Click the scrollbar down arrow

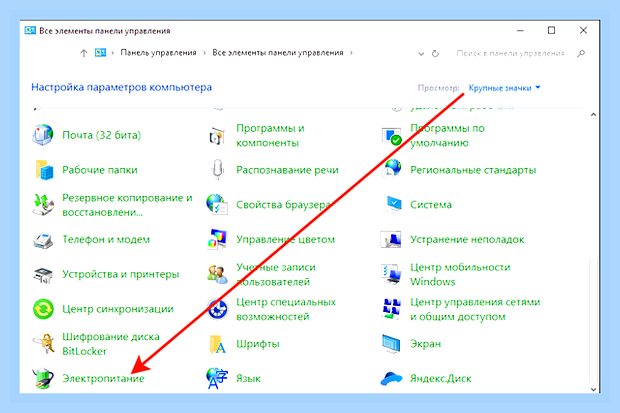pyautogui.click(x=593, y=389)
